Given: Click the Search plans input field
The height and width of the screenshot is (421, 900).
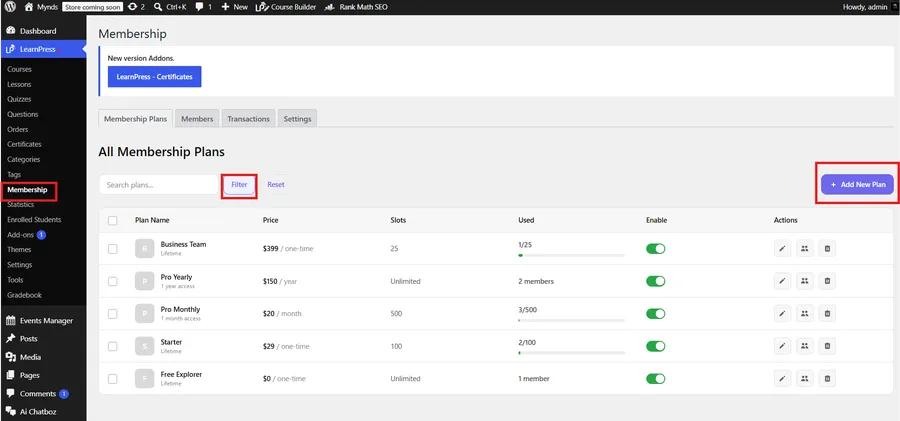Looking at the screenshot, I should tap(158, 185).
